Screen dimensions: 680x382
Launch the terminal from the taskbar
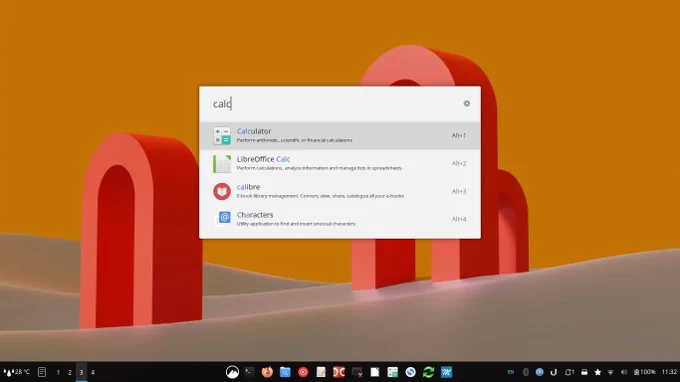(x=249, y=372)
